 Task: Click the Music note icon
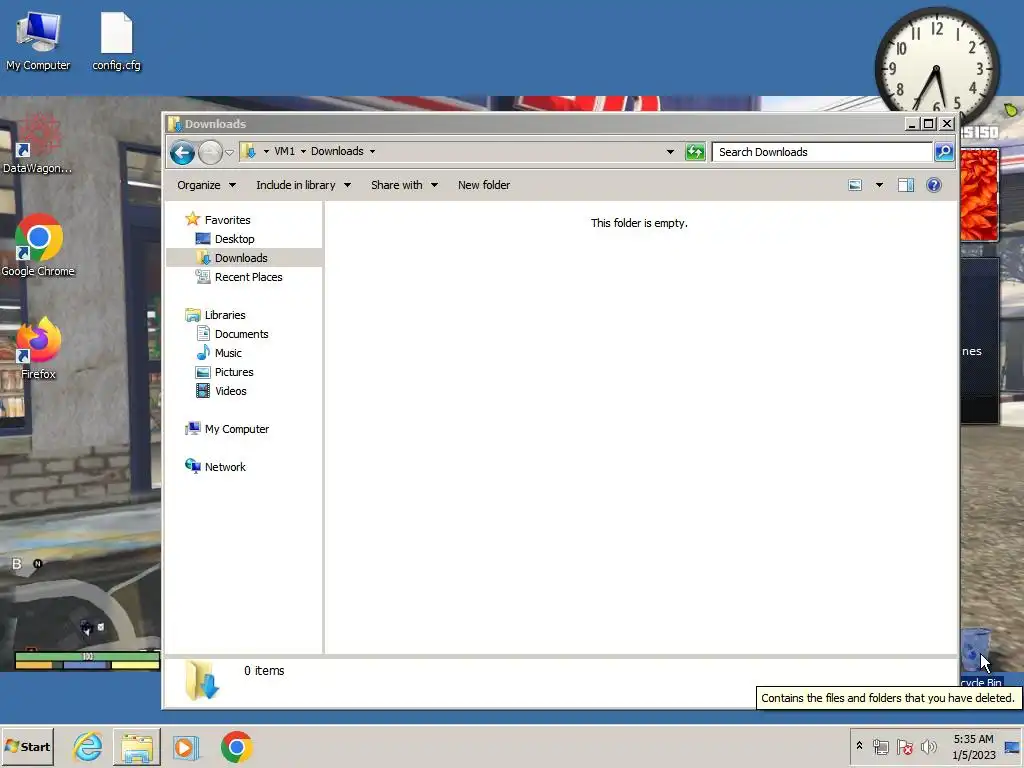pyautogui.click(x=203, y=353)
